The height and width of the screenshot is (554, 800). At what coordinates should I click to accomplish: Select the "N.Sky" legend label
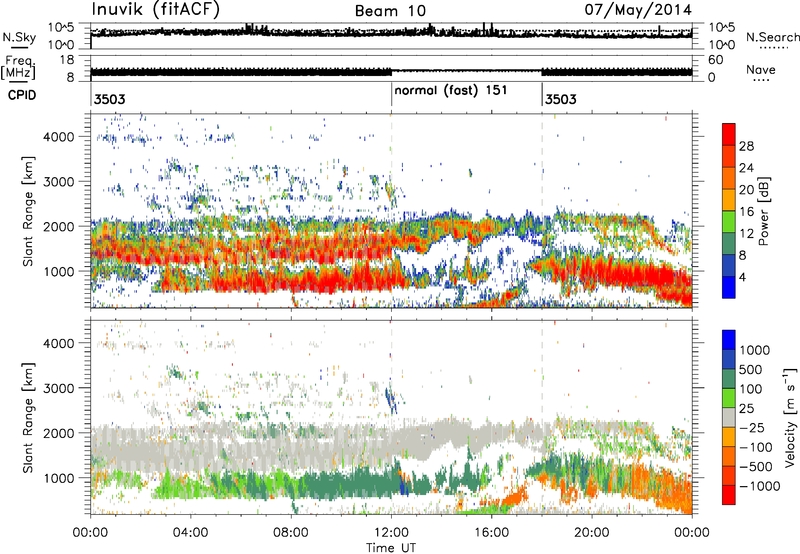tap(19, 37)
